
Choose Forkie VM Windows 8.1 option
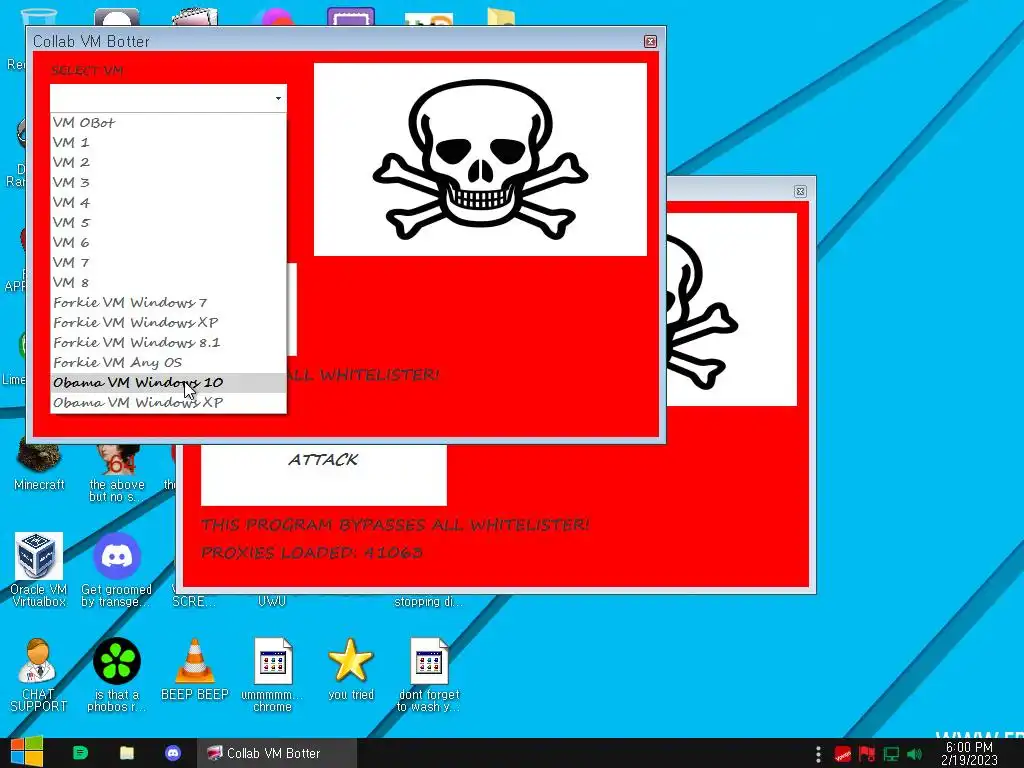pos(168,342)
